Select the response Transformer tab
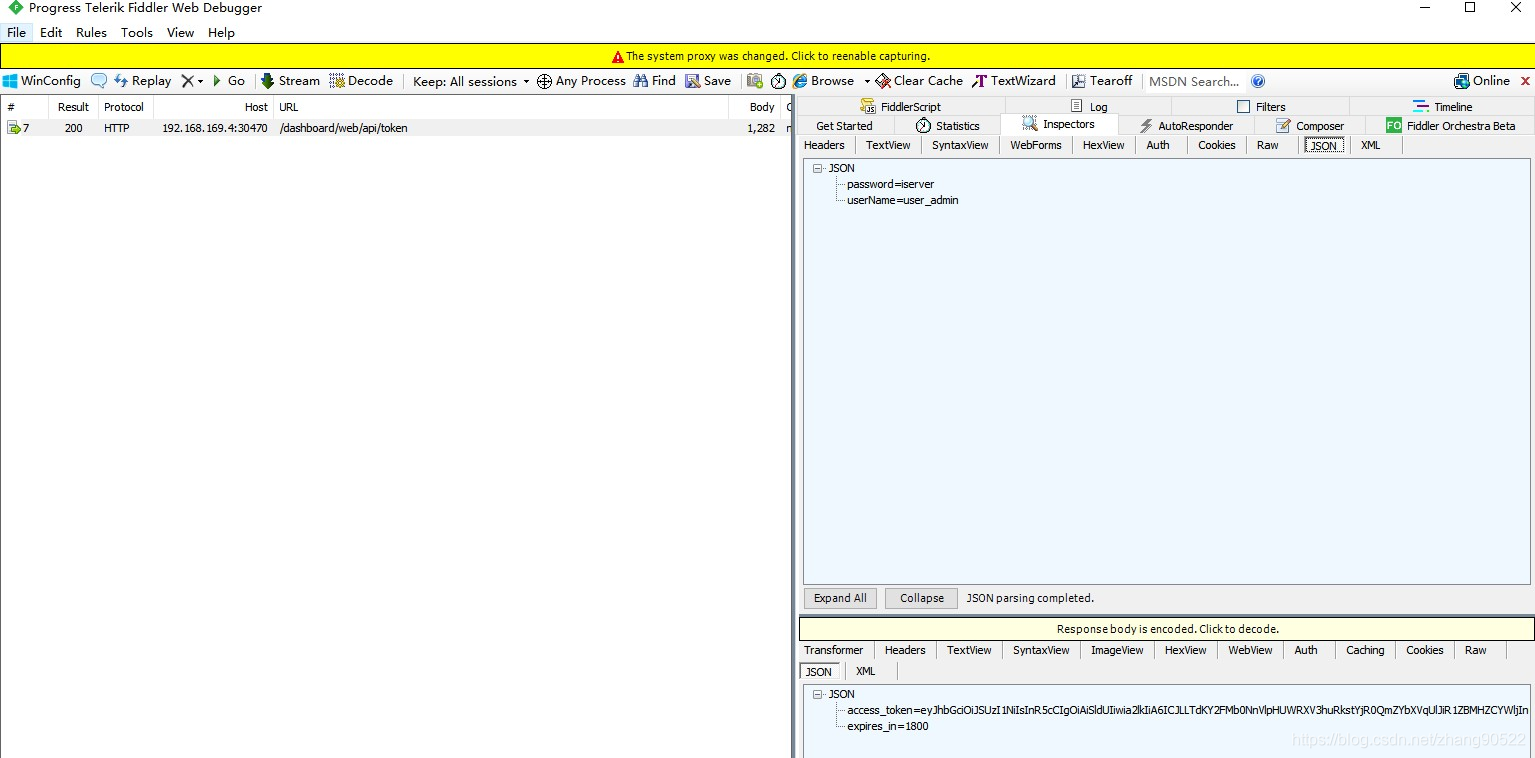The height and width of the screenshot is (758, 1535). point(833,650)
